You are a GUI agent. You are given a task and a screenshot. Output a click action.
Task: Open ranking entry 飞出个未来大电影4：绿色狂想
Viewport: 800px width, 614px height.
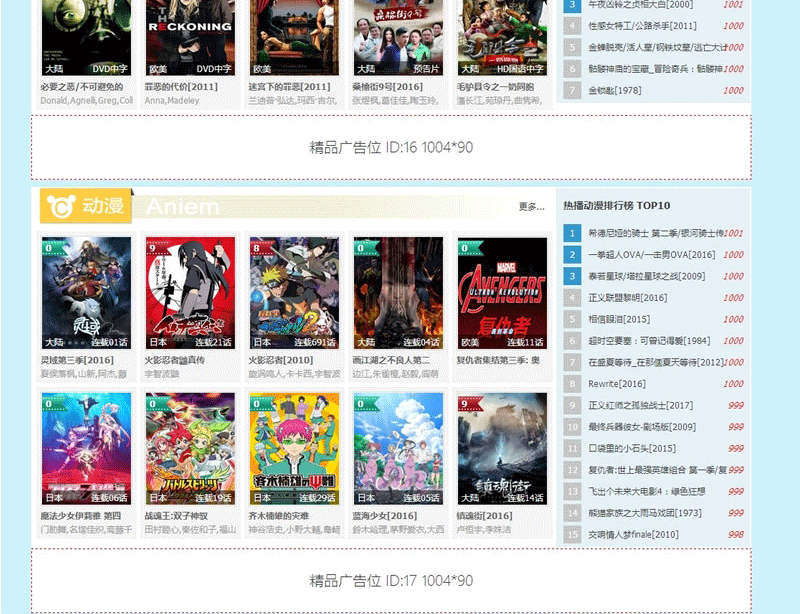(x=647, y=491)
